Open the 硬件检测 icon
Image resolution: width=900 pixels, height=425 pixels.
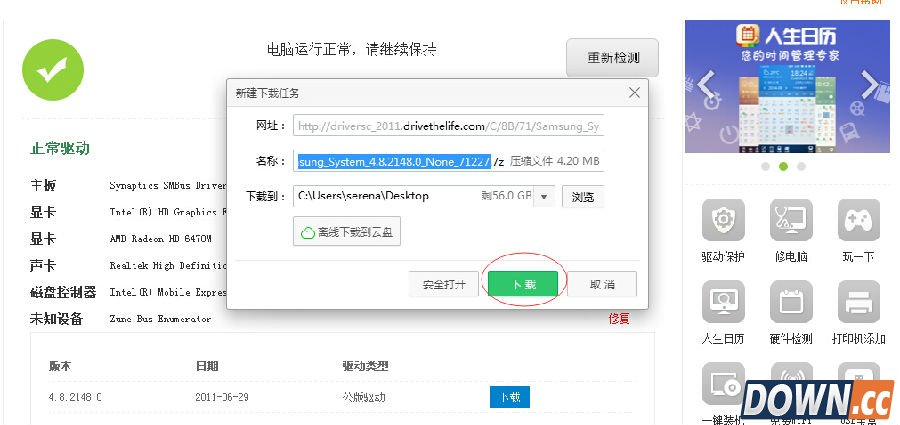pyautogui.click(x=791, y=302)
